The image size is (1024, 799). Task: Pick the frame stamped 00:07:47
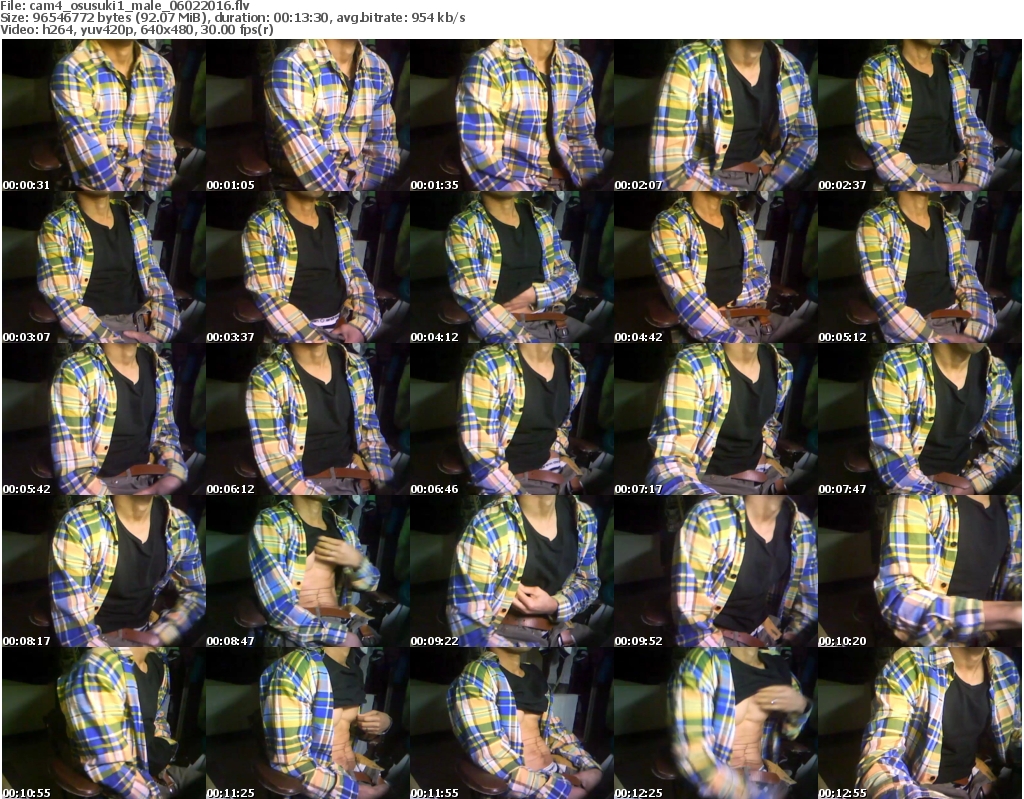pos(920,419)
